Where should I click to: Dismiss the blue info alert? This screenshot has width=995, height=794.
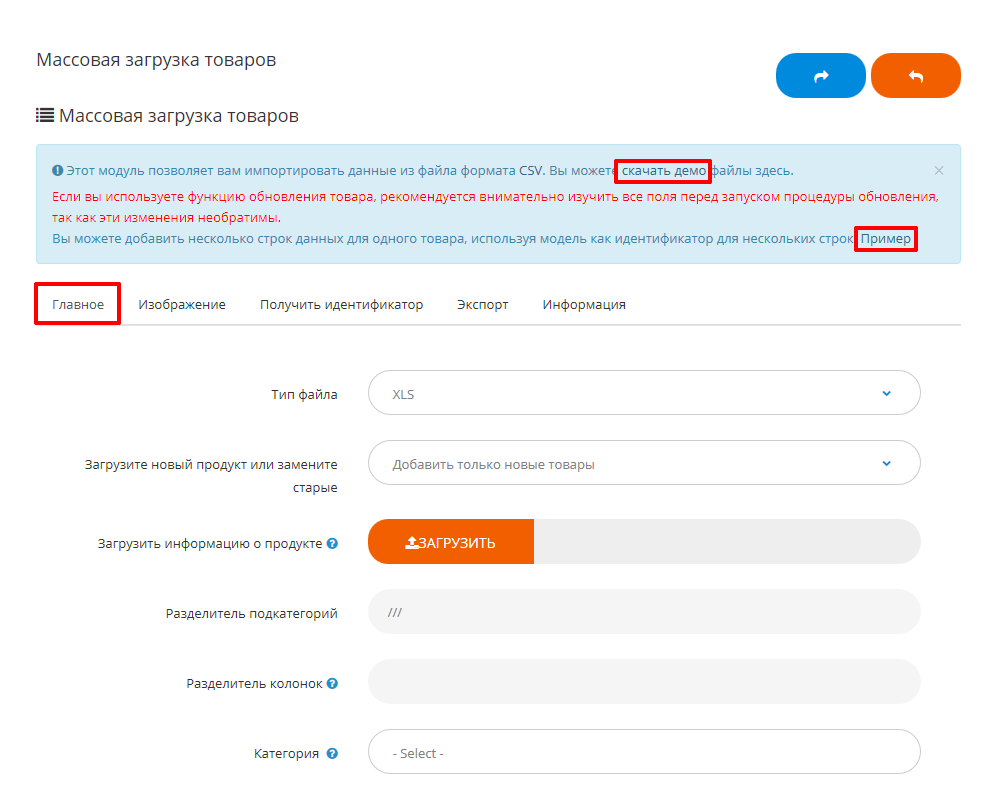[x=938, y=171]
